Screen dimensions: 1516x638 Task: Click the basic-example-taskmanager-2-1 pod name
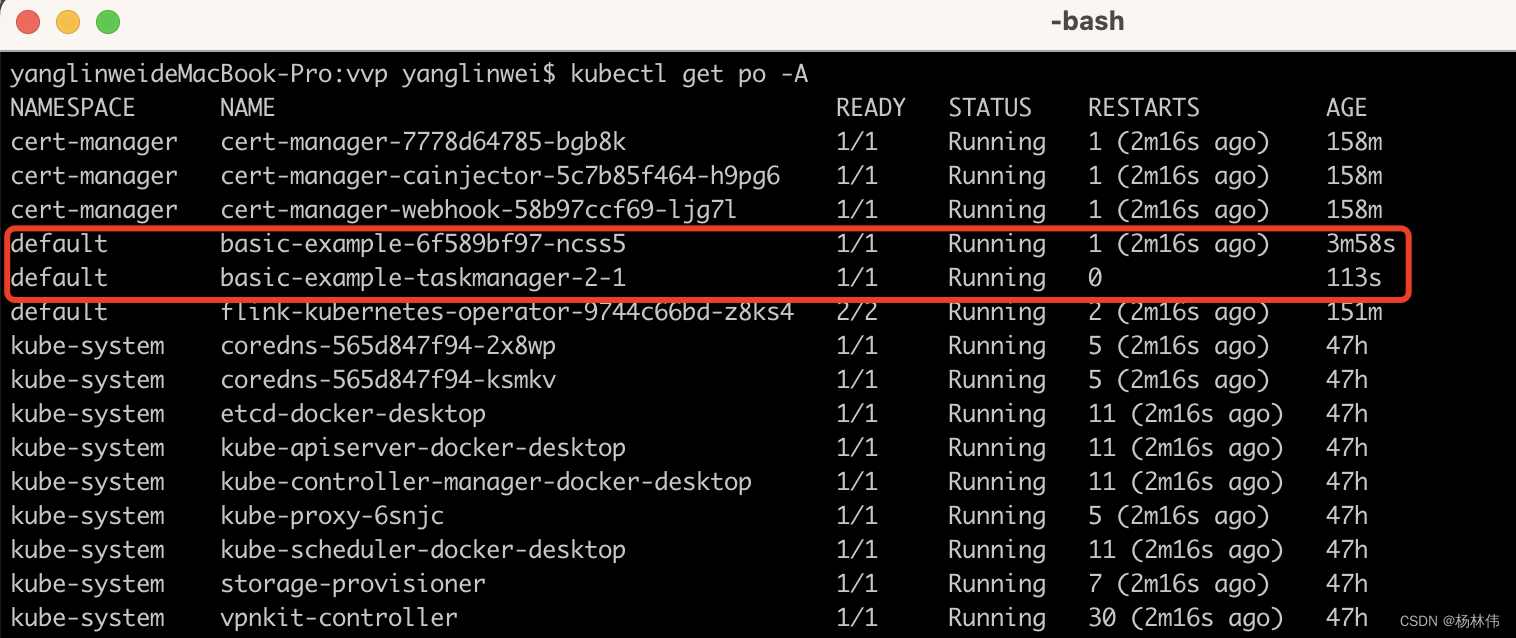(x=423, y=278)
